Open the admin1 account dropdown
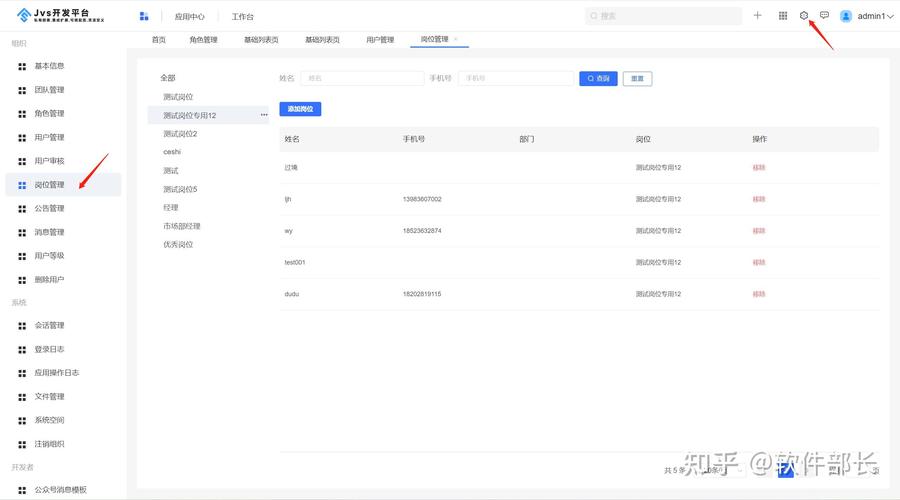Image resolution: width=900 pixels, height=500 pixels. [x=867, y=16]
